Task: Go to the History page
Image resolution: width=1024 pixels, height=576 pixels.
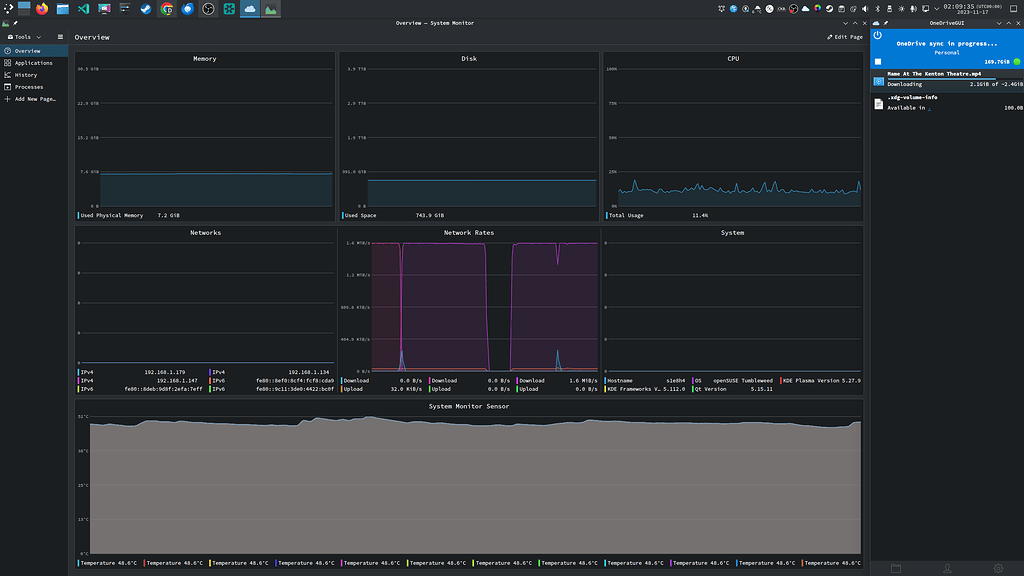Action: (26, 75)
